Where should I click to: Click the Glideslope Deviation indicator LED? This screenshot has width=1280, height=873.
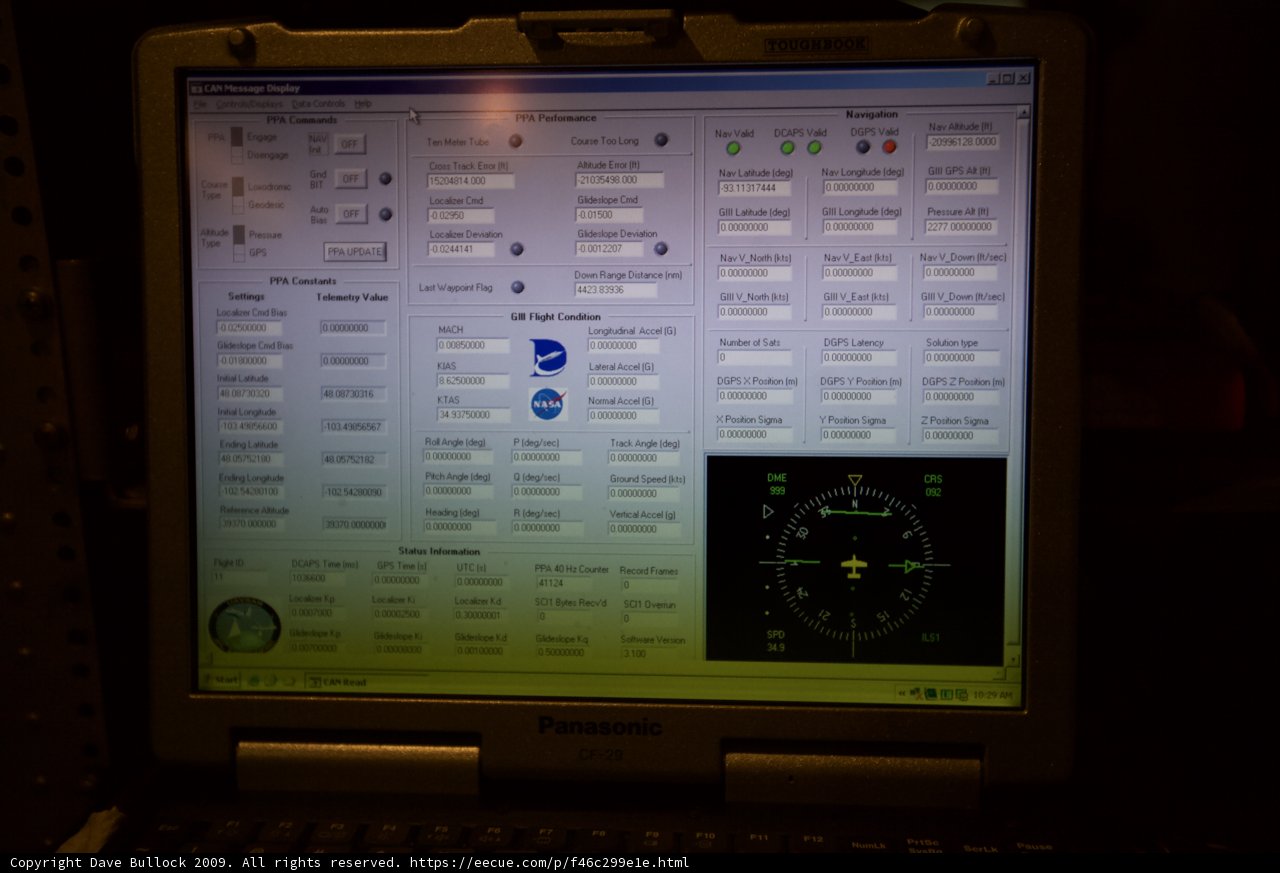661,248
